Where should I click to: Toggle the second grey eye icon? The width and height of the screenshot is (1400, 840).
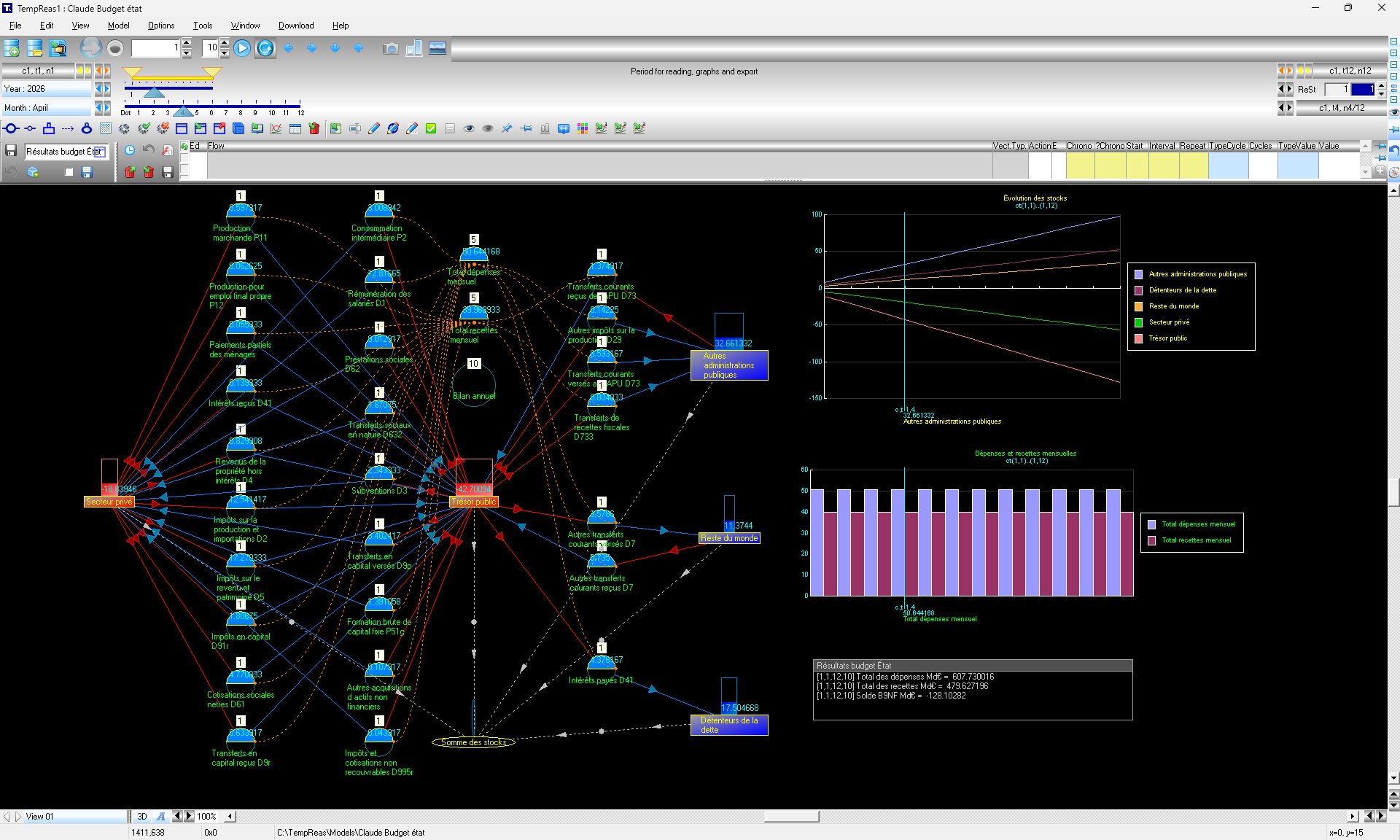(488, 128)
